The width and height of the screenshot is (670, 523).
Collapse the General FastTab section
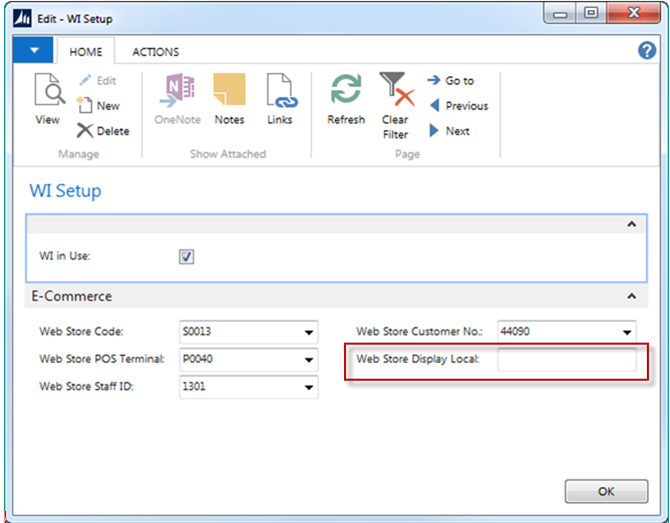pyautogui.click(x=632, y=224)
